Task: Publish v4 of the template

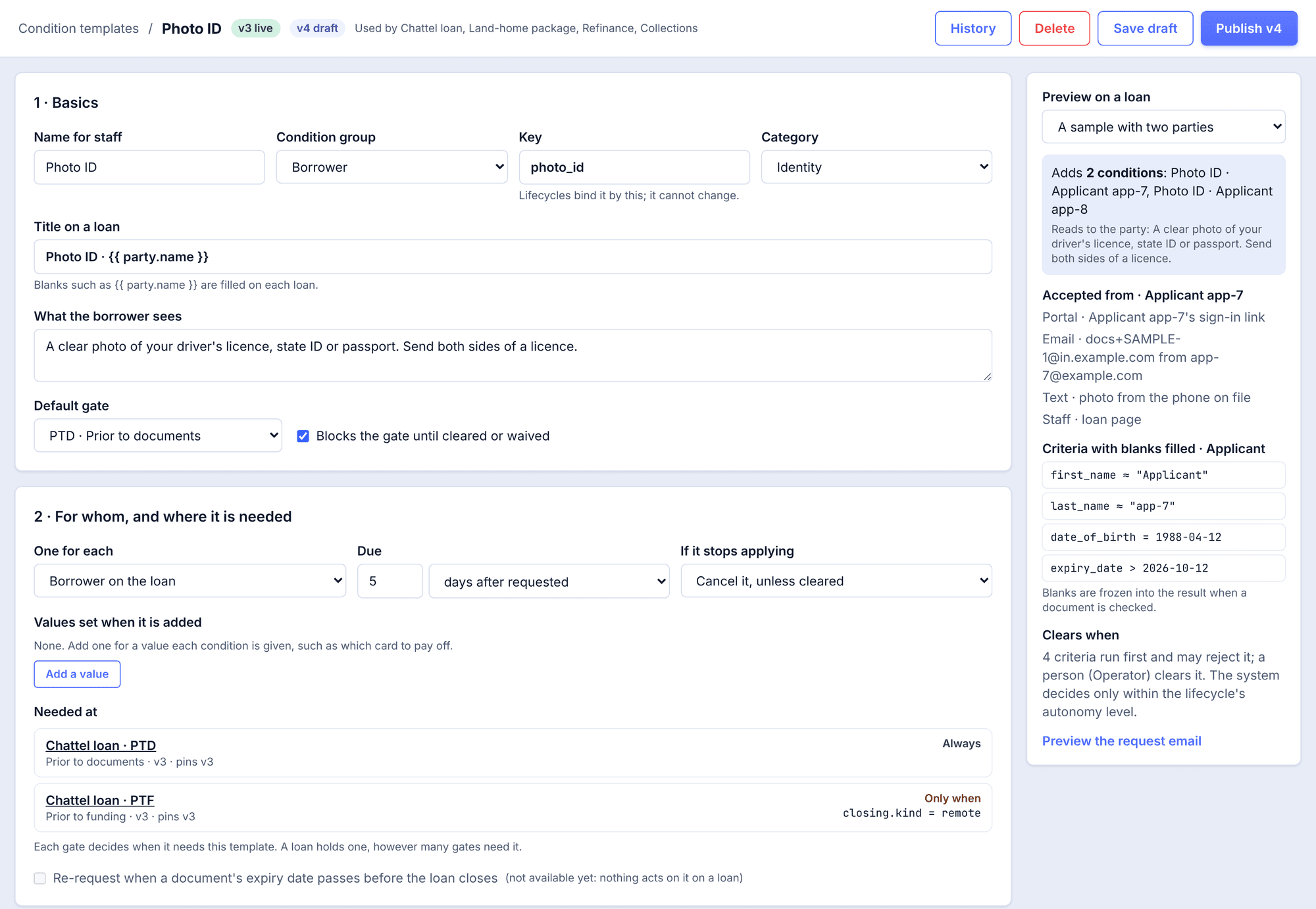Action: coord(1248,28)
